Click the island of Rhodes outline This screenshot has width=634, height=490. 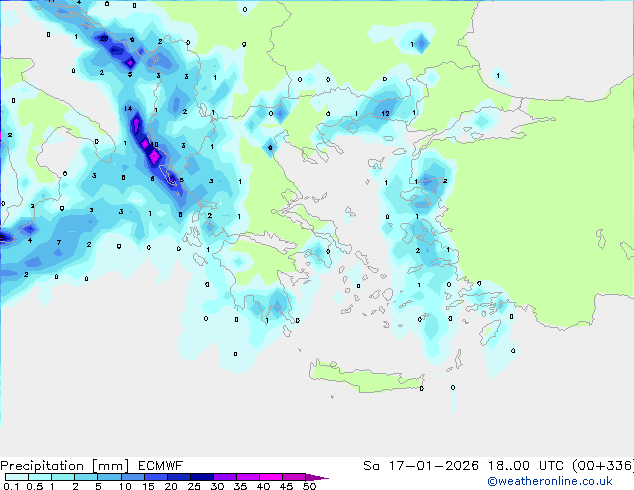coord(490,333)
